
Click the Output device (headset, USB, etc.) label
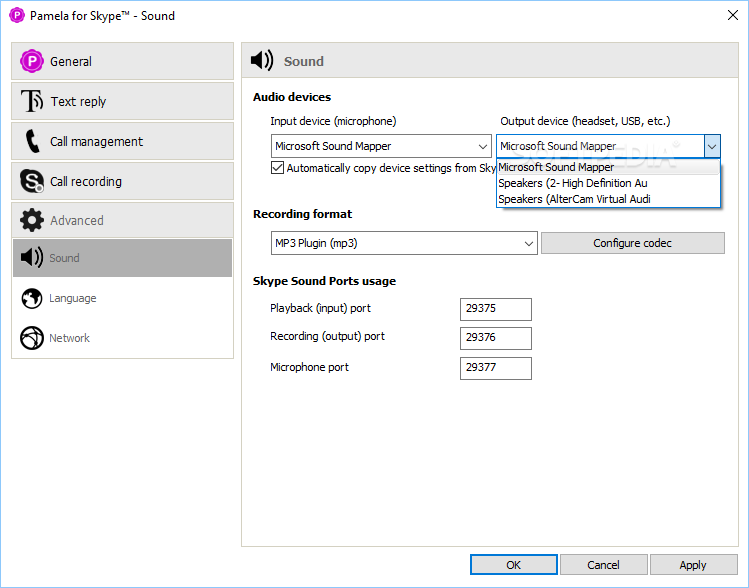[x=585, y=121]
